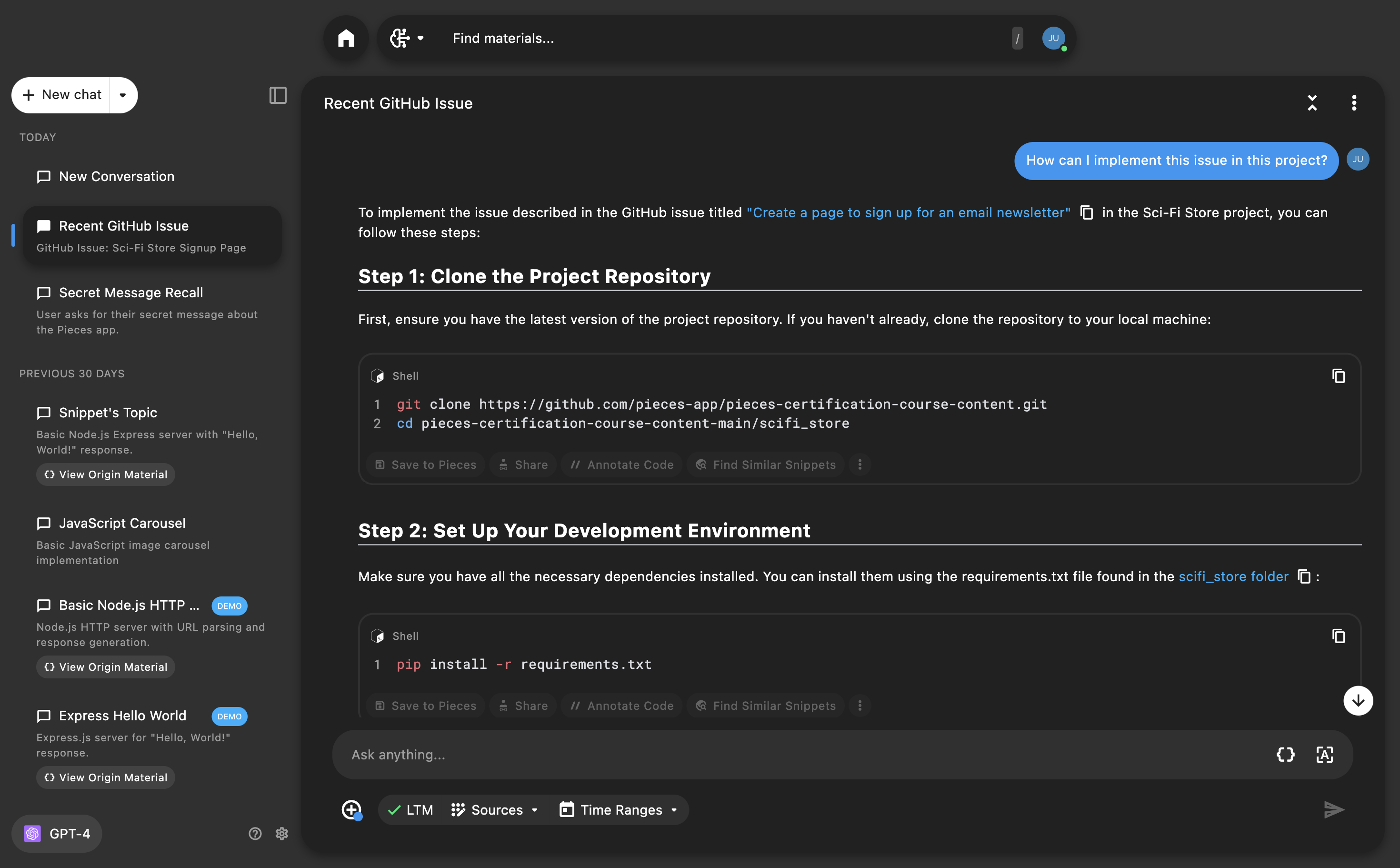Click the Shell language icon of git clone block
The height and width of the screenshot is (868, 1400).
pos(377,375)
